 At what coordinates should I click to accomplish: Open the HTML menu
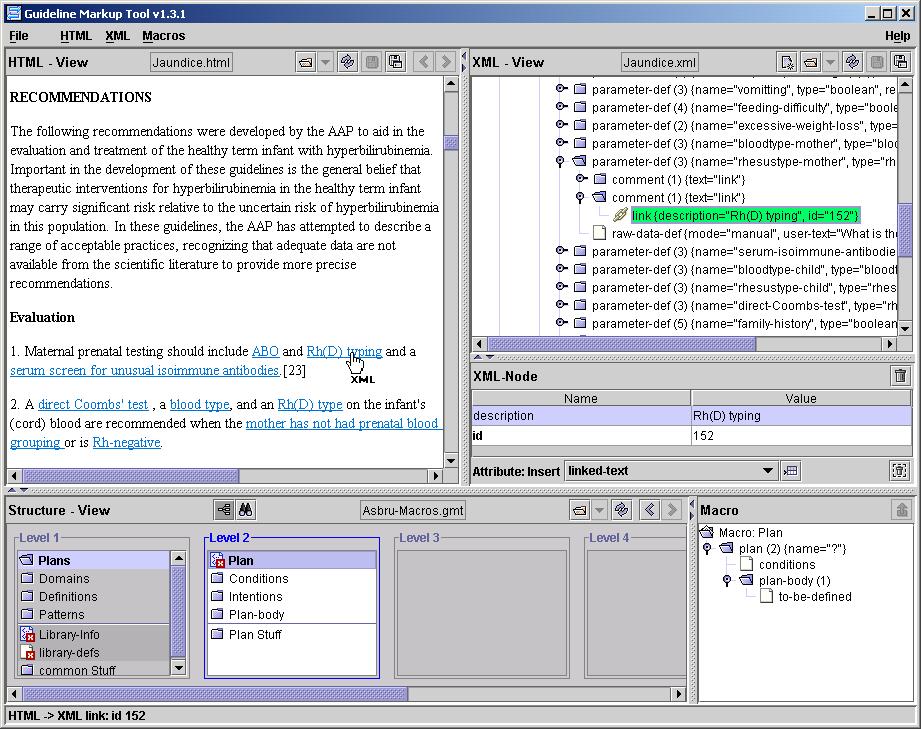coord(76,36)
